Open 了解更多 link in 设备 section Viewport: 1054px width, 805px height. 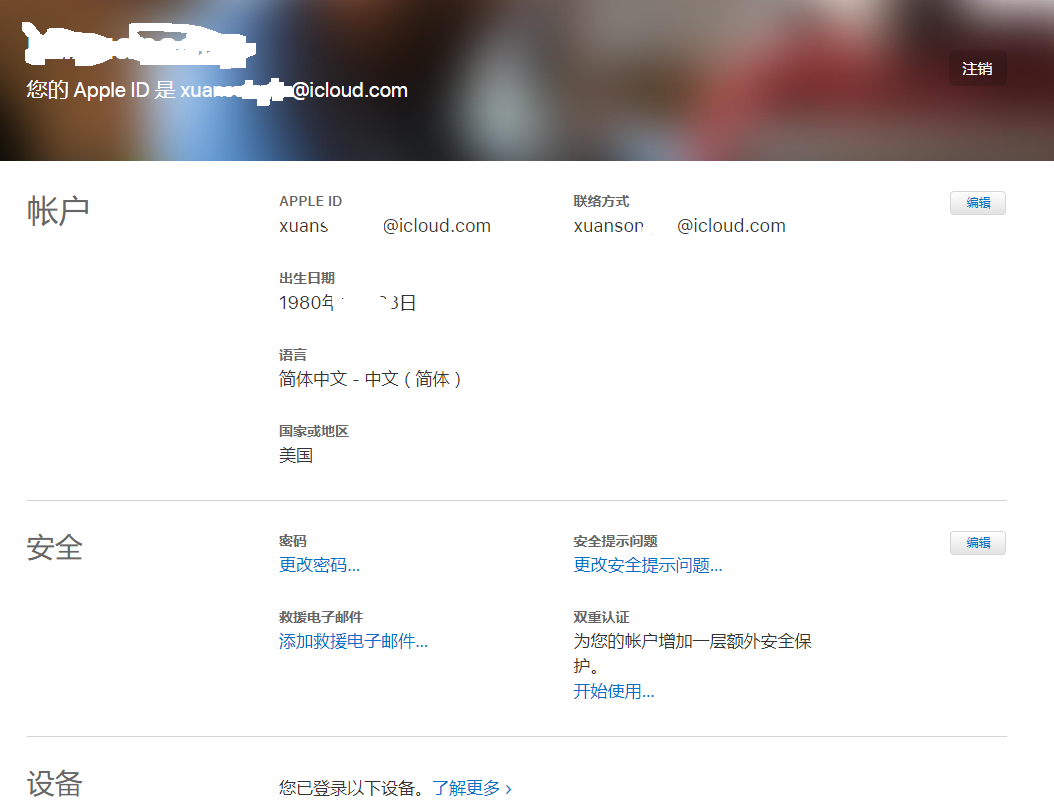(x=472, y=788)
